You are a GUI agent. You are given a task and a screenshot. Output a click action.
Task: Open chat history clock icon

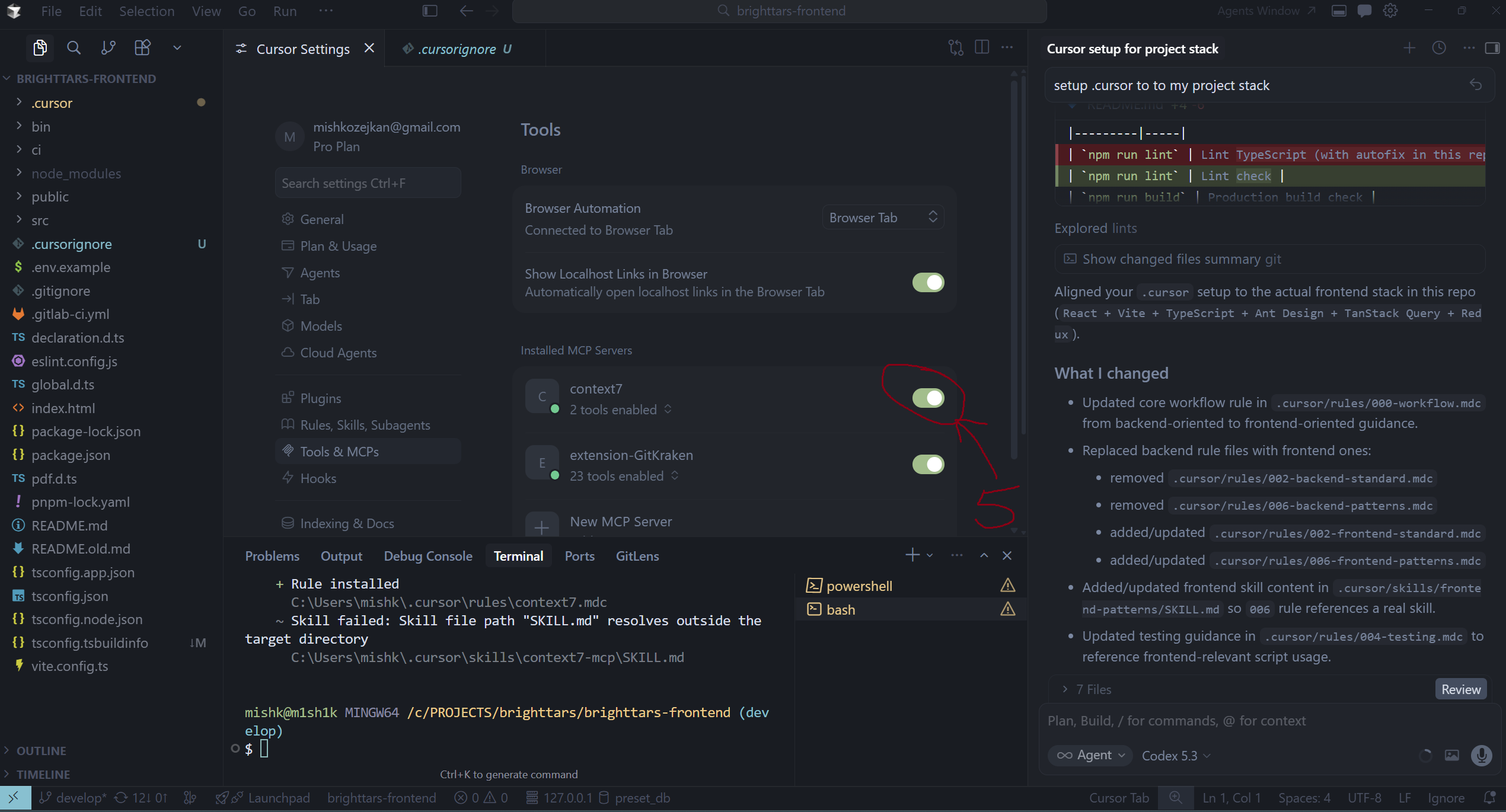(1439, 48)
